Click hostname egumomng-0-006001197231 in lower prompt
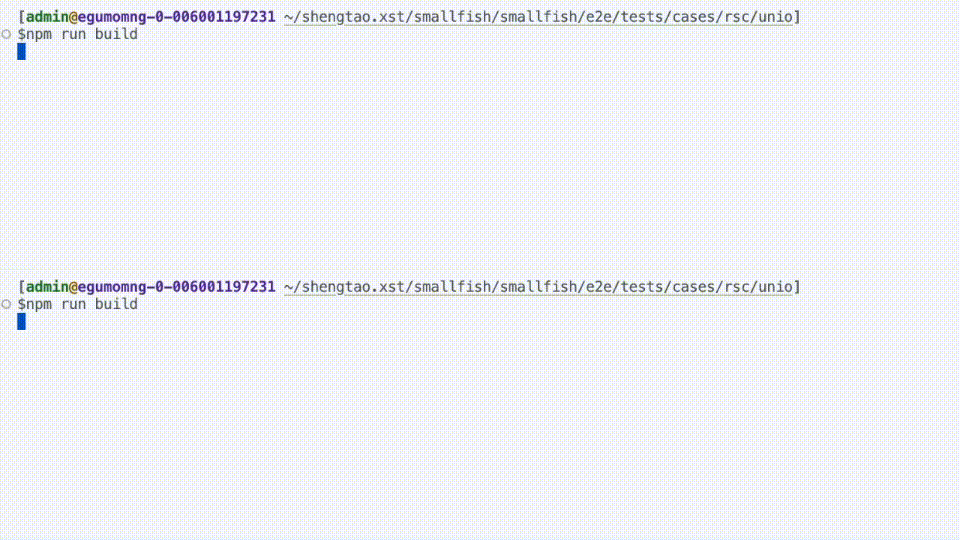Image resolution: width=960 pixels, height=540 pixels. [x=177, y=287]
